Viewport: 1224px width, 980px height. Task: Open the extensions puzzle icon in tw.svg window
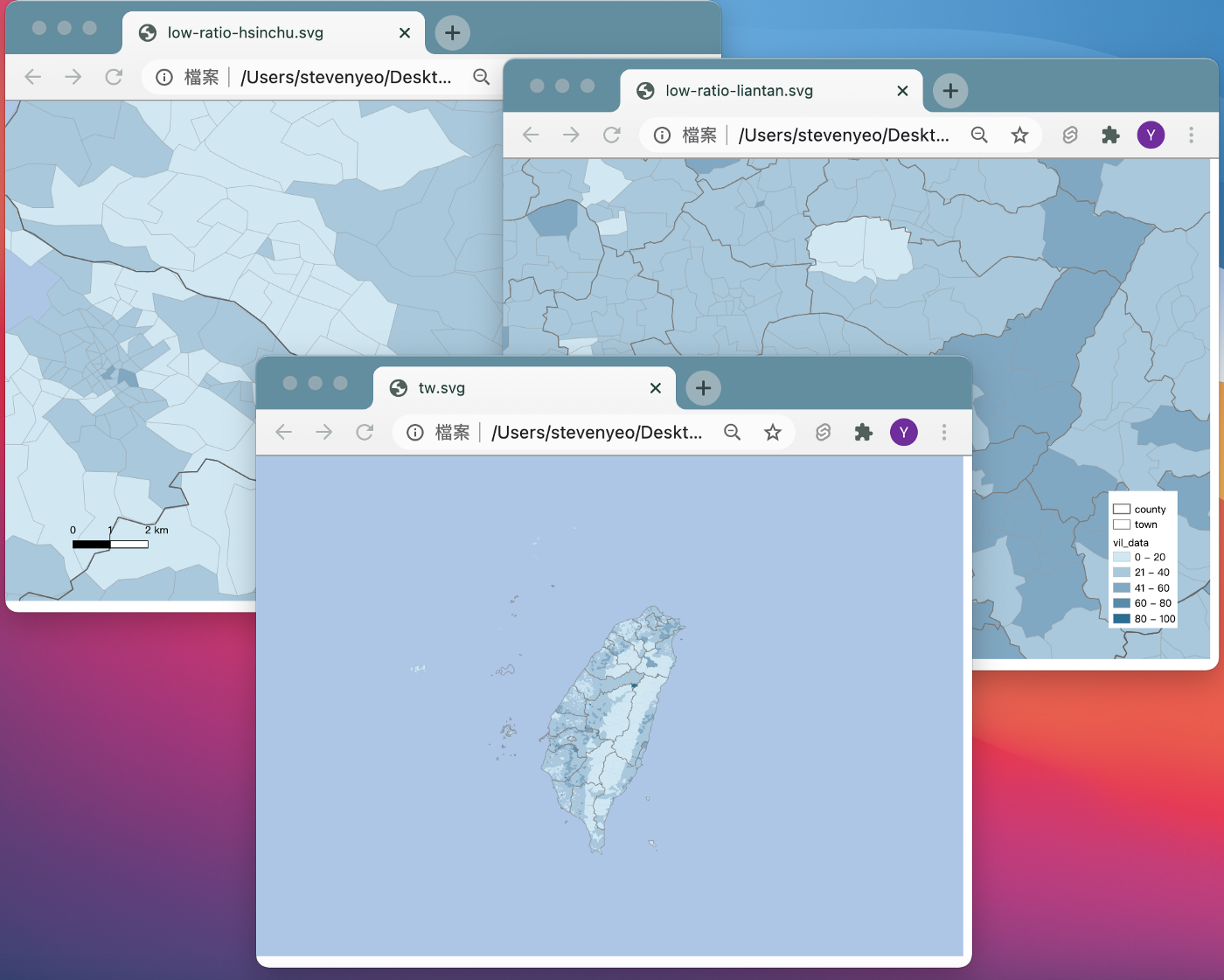[864, 432]
